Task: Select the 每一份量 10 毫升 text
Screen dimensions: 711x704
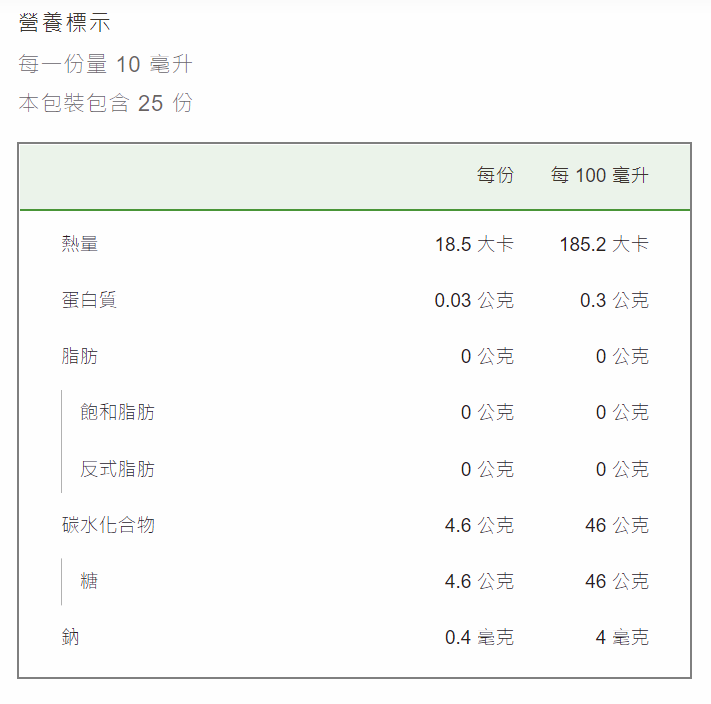Action: click(105, 63)
